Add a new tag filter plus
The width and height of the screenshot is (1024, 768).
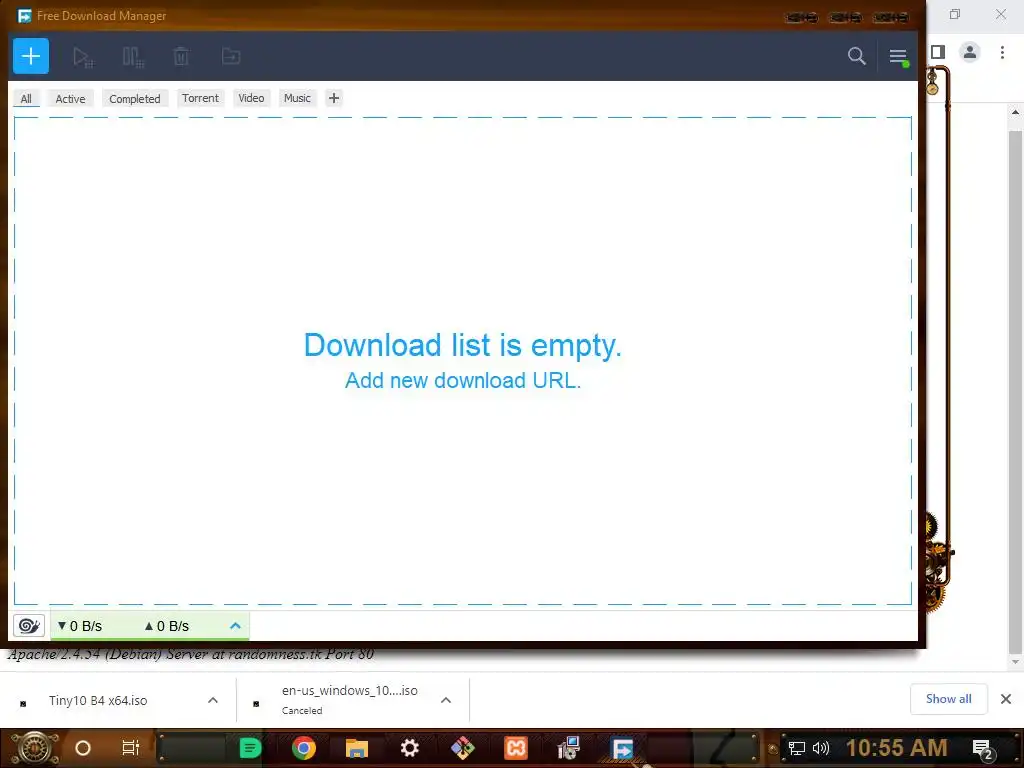[334, 98]
